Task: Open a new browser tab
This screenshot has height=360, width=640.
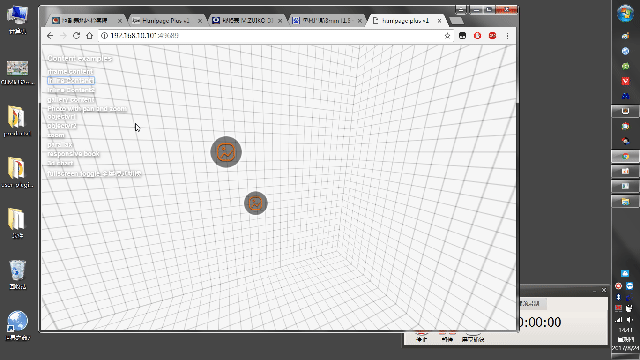Action: tap(456, 20)
